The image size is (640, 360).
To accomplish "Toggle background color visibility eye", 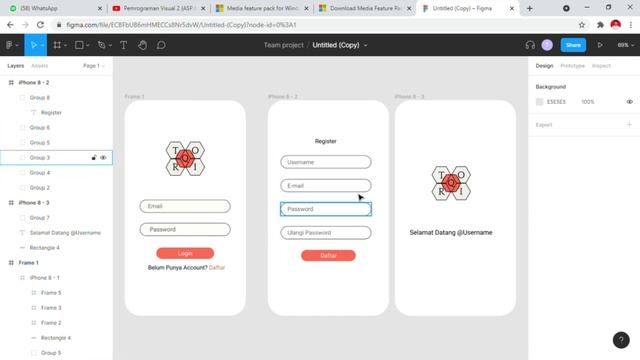I will (x=629, y=102).
